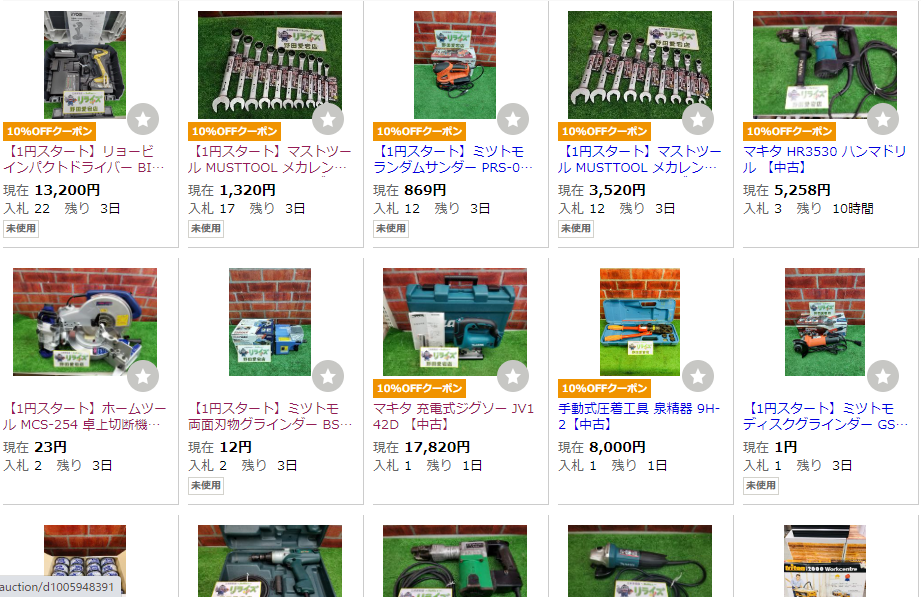Open the 手動式圧着工具 泉精器 9H-2 link
921x597 pixels.
point(639,416)
